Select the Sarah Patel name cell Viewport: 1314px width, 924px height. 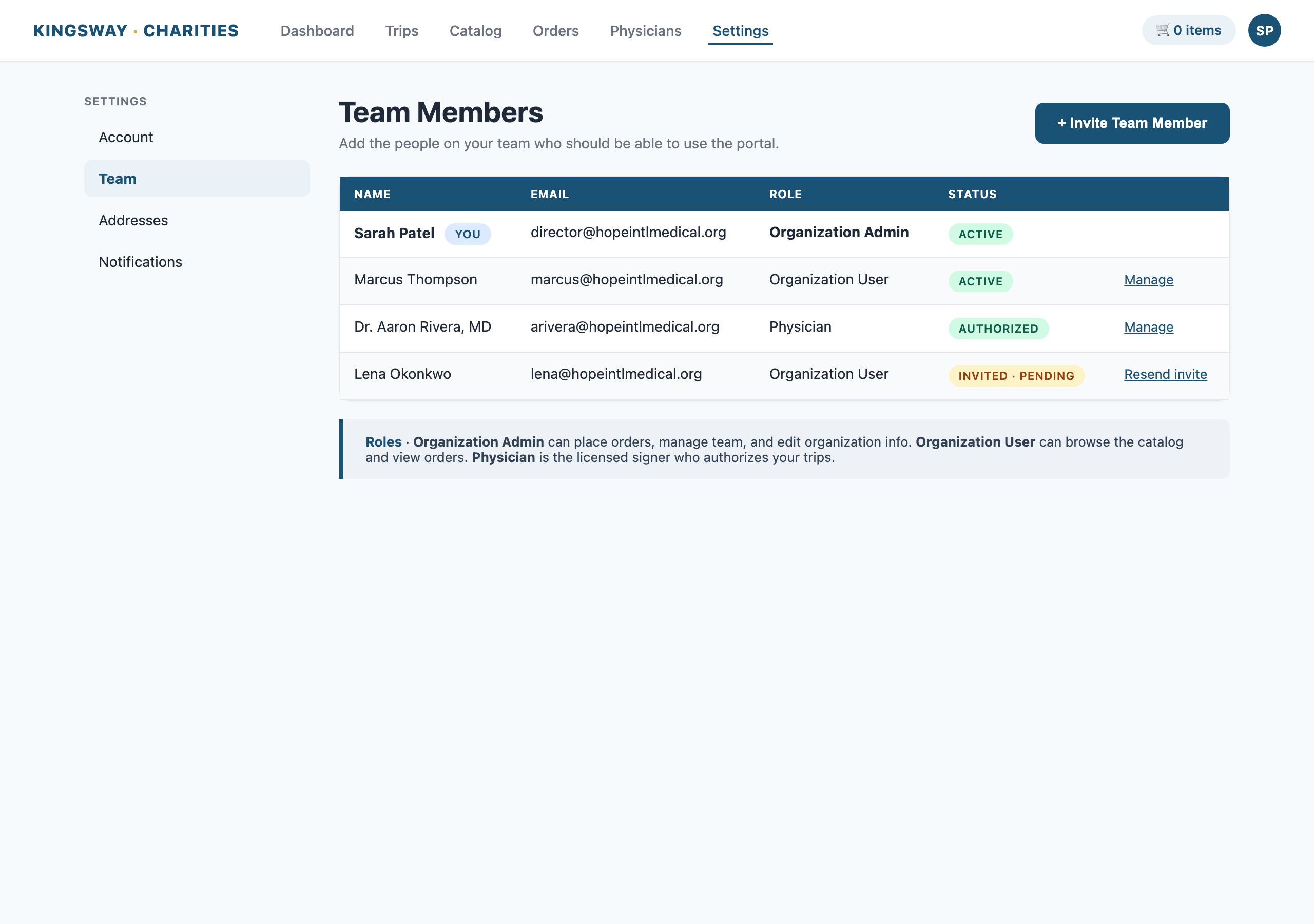(x=394, y=233)
